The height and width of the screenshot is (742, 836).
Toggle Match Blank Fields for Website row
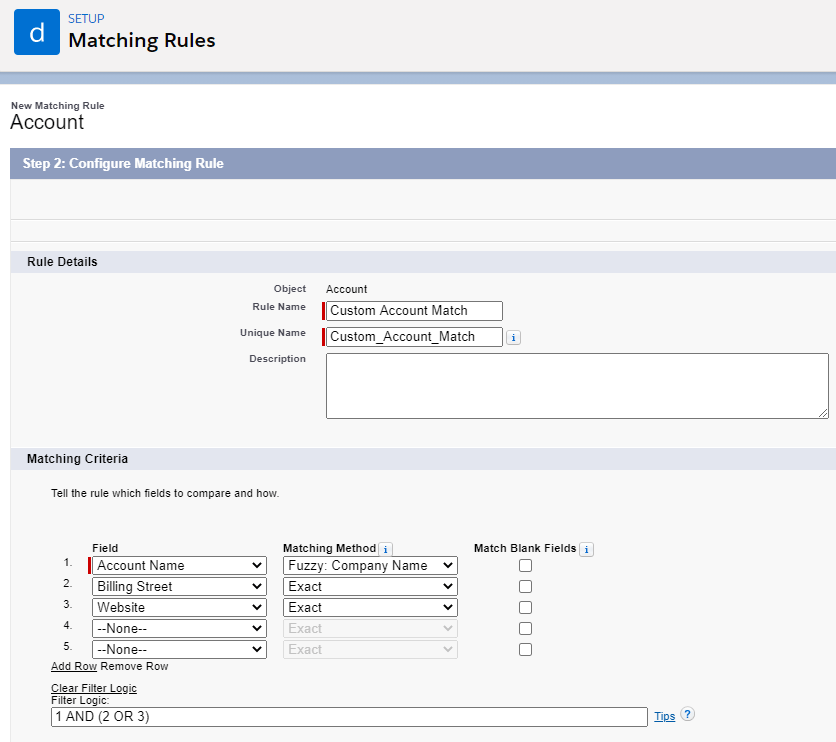[x=525, y=608]
